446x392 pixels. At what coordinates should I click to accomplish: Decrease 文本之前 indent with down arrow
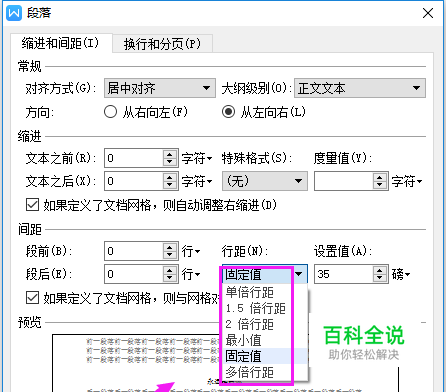pyautogui.click(x=170, y=162)
